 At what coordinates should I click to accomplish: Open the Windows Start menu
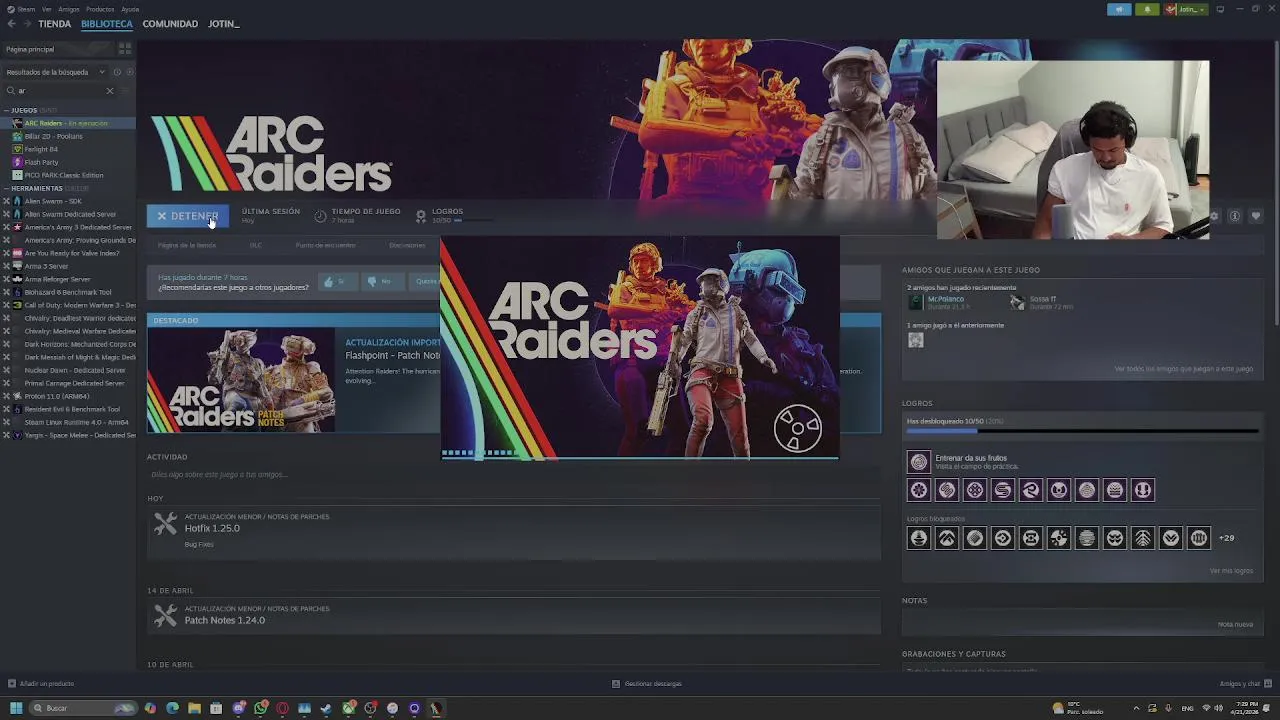(16, 708)
